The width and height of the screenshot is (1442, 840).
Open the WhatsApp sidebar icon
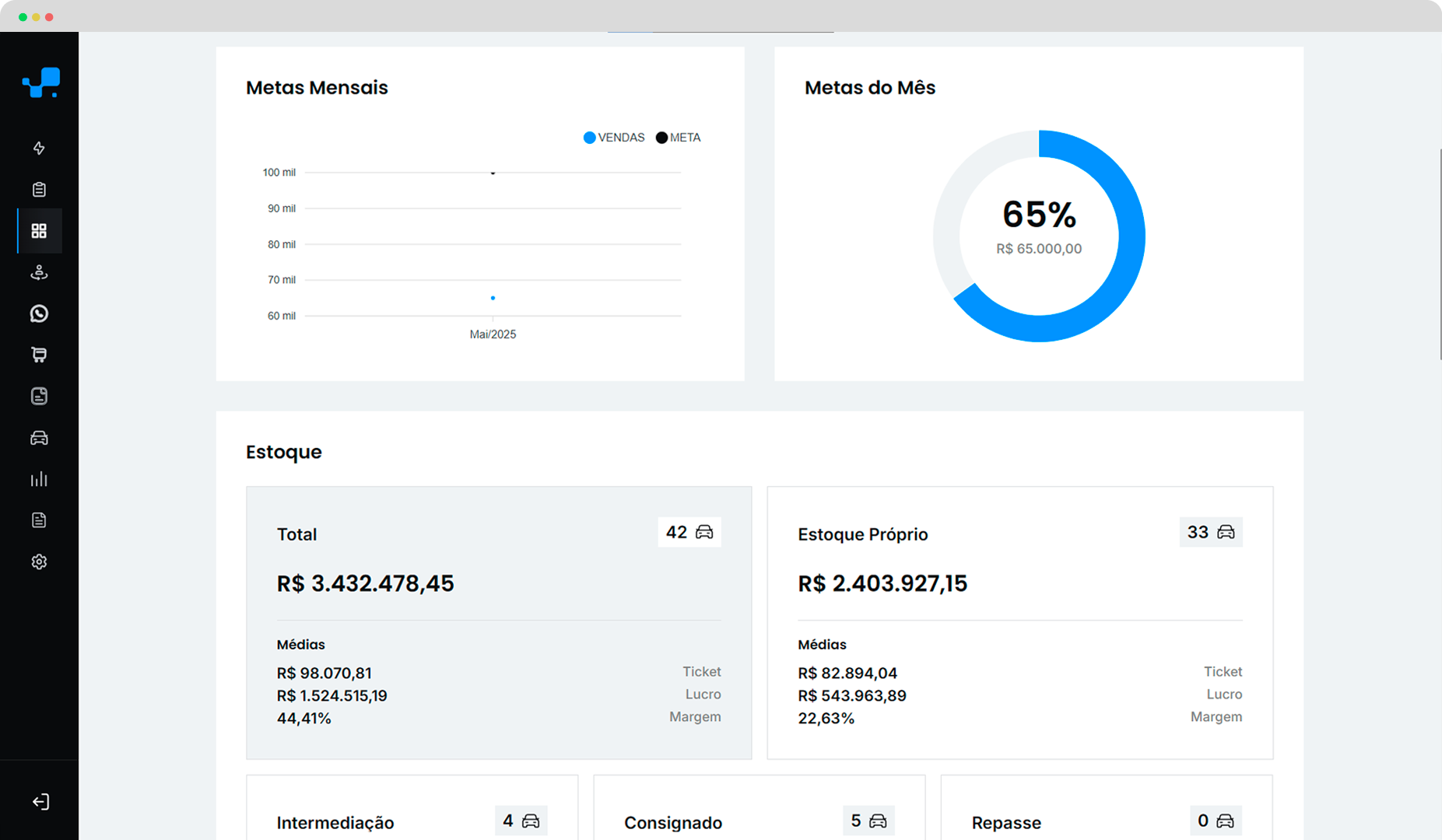point(39,313)
